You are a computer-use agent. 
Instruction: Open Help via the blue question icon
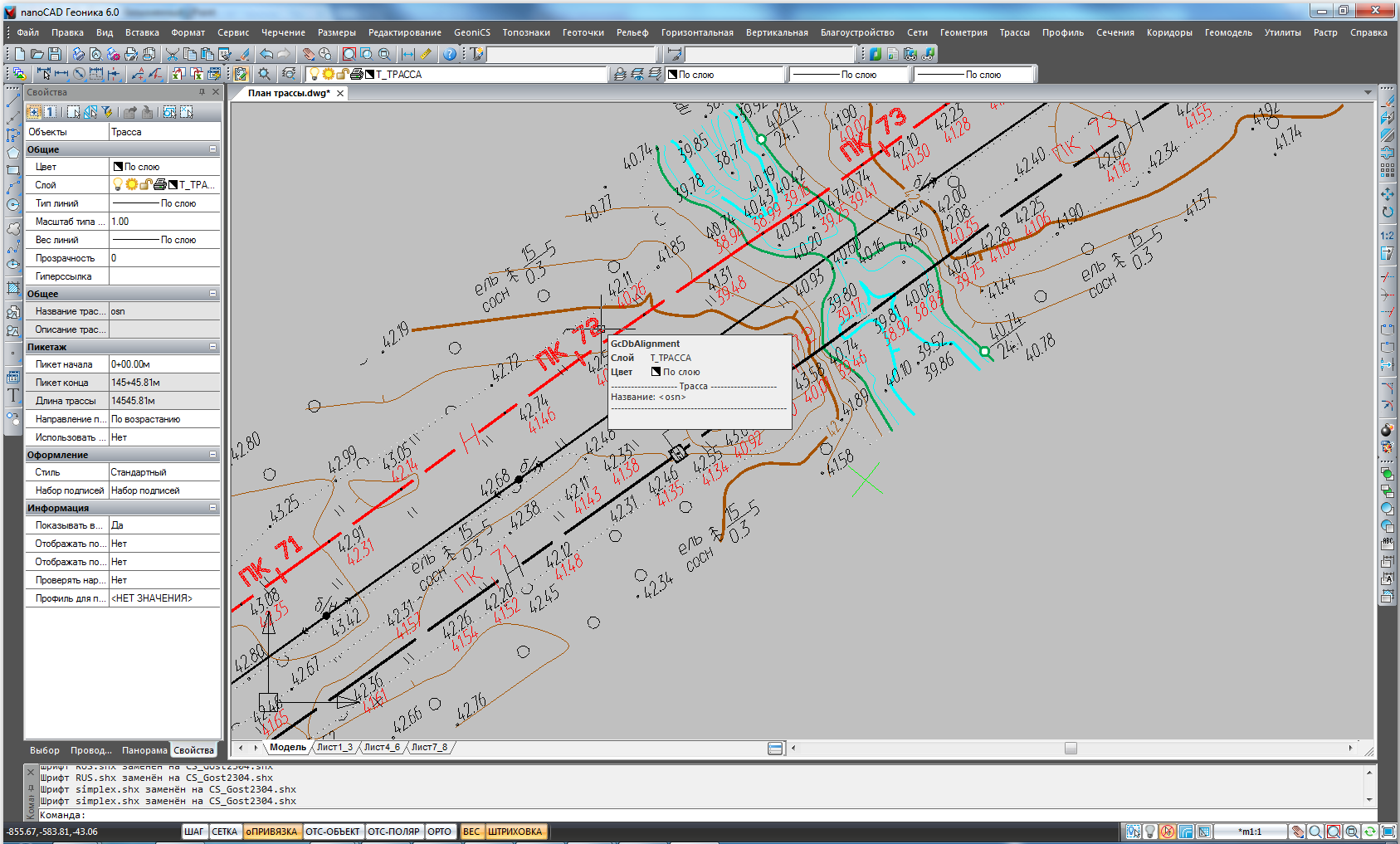point(449,54)
